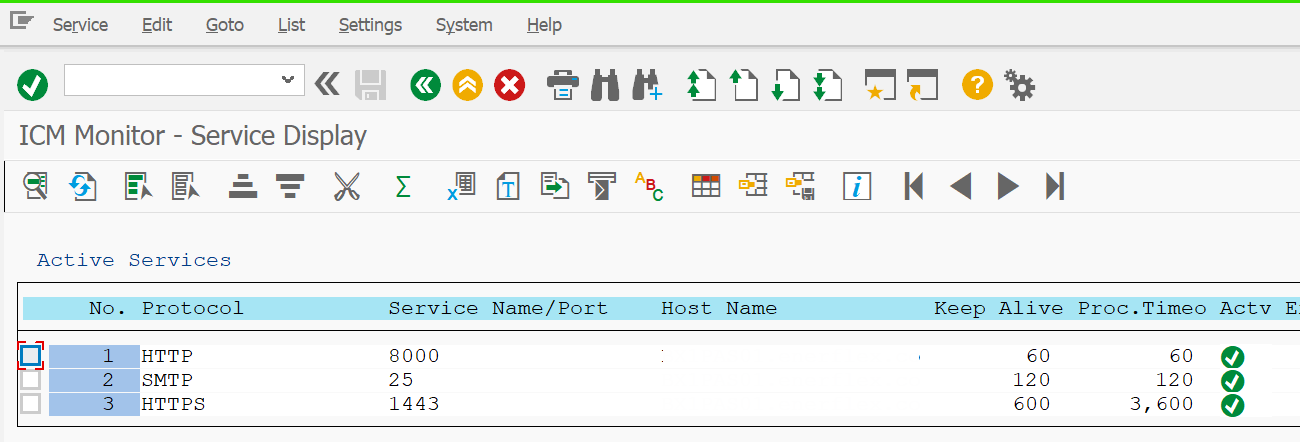The width and height of the screenshot is (1300, 442).
Task: Click the Refresh icon in the list toolbar
Action: click(82, 186)
